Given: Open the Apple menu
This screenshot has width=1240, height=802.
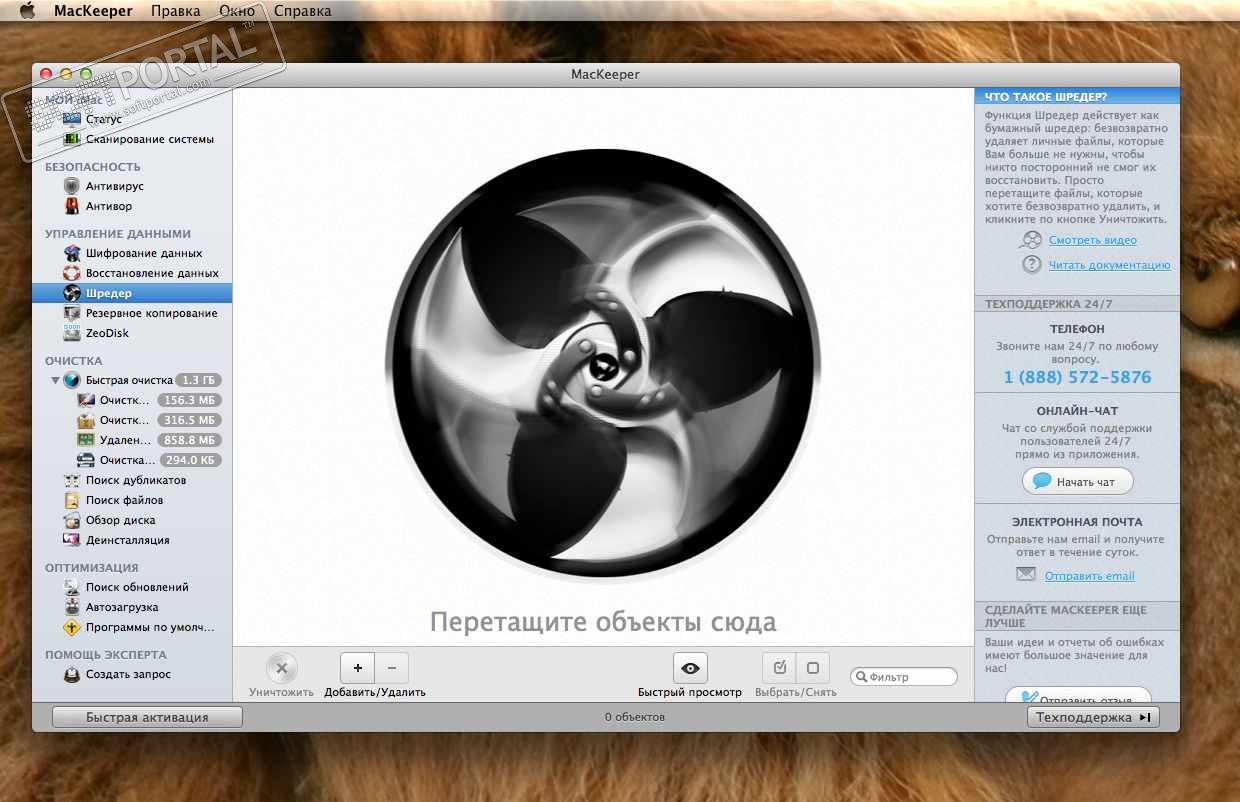Looking at the screenshot, I should pyautogui.click(x=28, y=11).
